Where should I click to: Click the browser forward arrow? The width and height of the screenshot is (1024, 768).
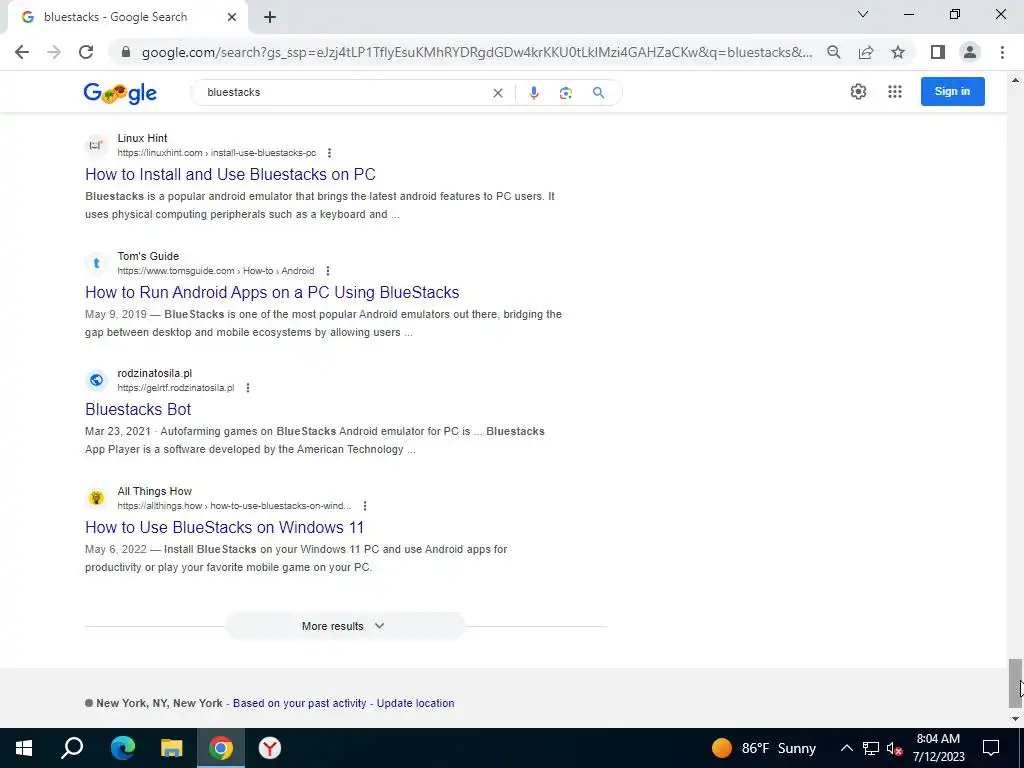(x=54, y=52)
